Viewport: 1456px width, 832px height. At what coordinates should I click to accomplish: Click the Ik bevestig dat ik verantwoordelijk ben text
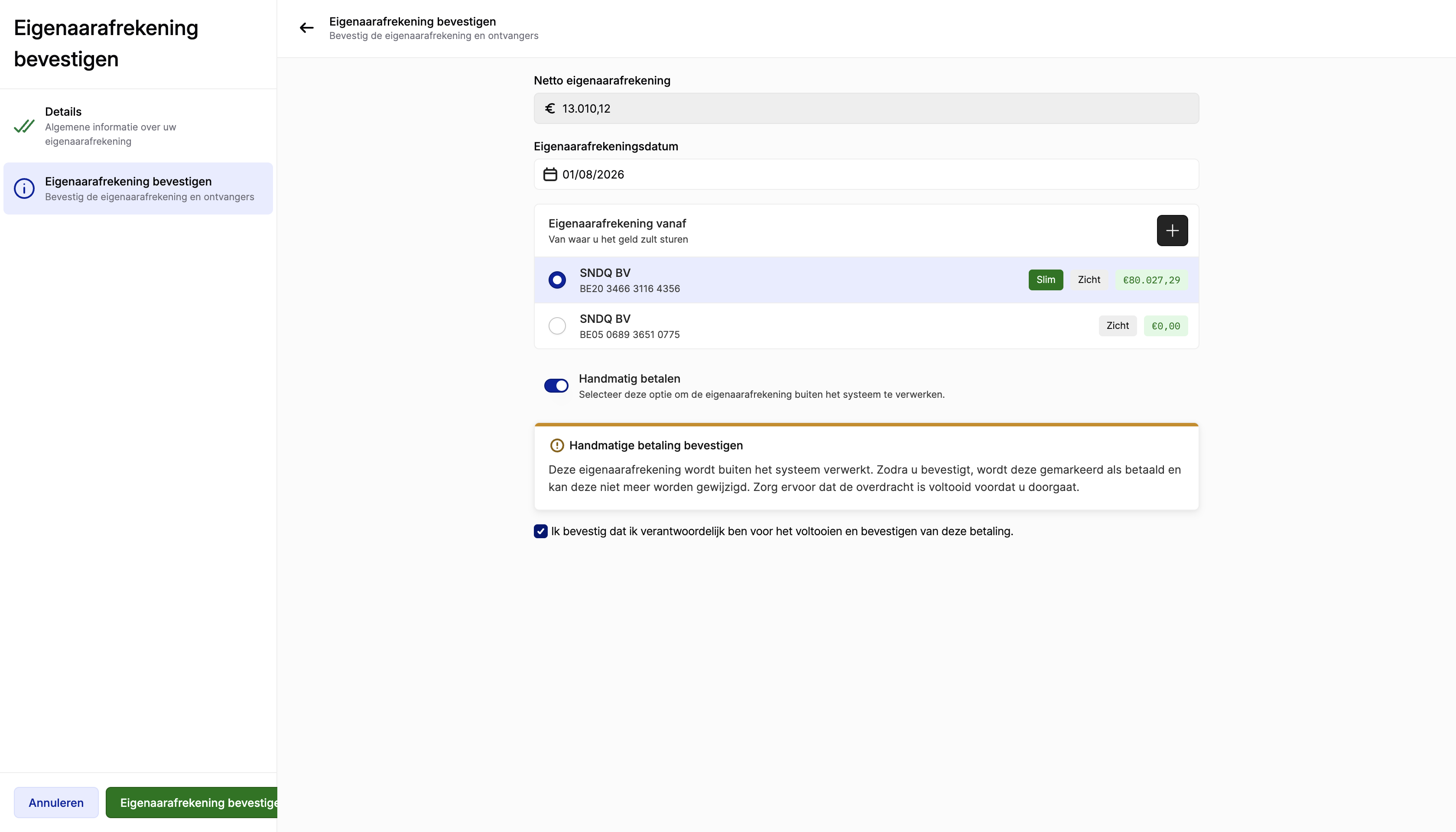click(x=781, y=531)
